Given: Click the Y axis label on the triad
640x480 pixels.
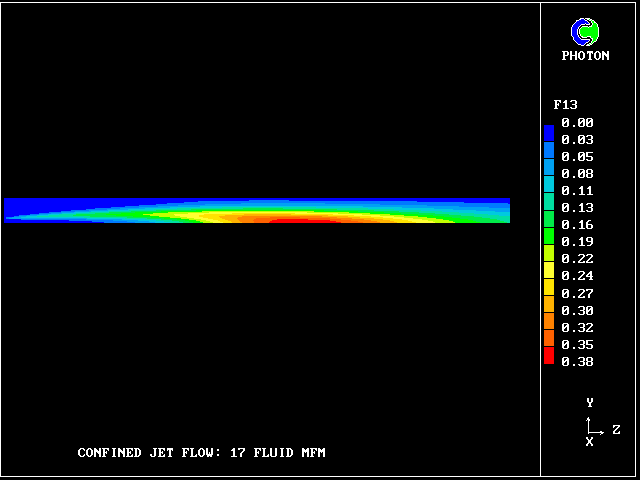Looking at the screenshot, I should [590, 402].
